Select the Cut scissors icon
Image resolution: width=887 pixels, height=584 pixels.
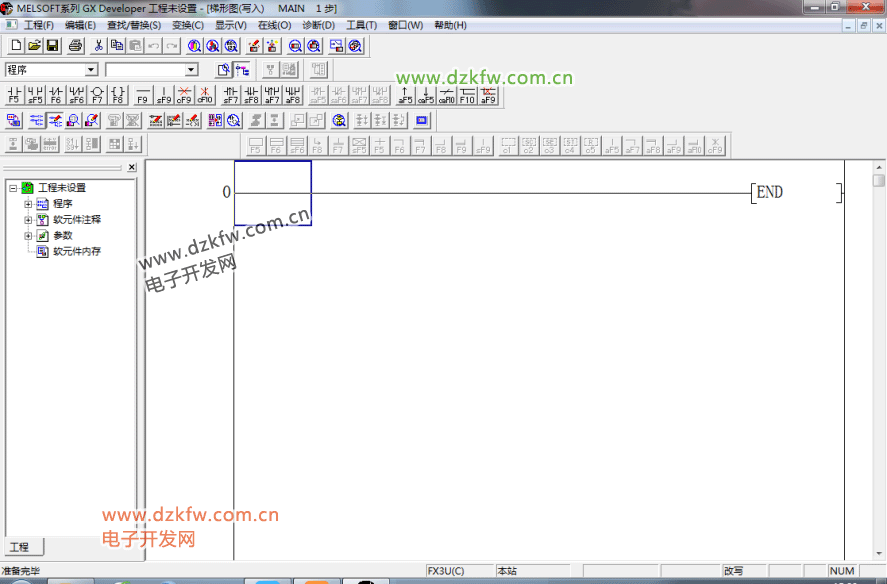click(98, 46)
